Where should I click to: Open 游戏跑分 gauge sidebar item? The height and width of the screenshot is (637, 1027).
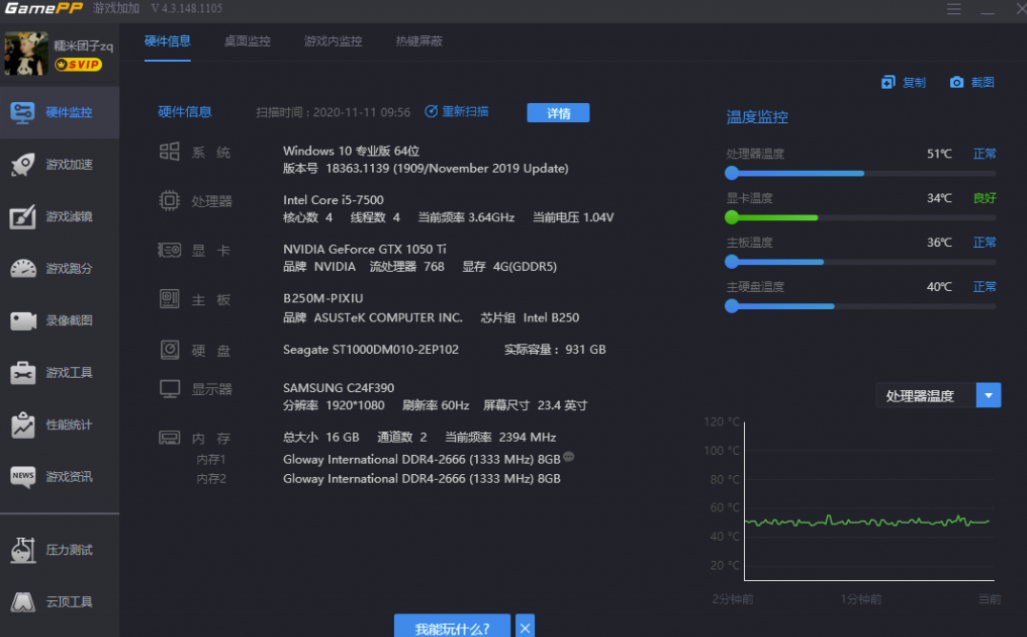click(60, 268)
